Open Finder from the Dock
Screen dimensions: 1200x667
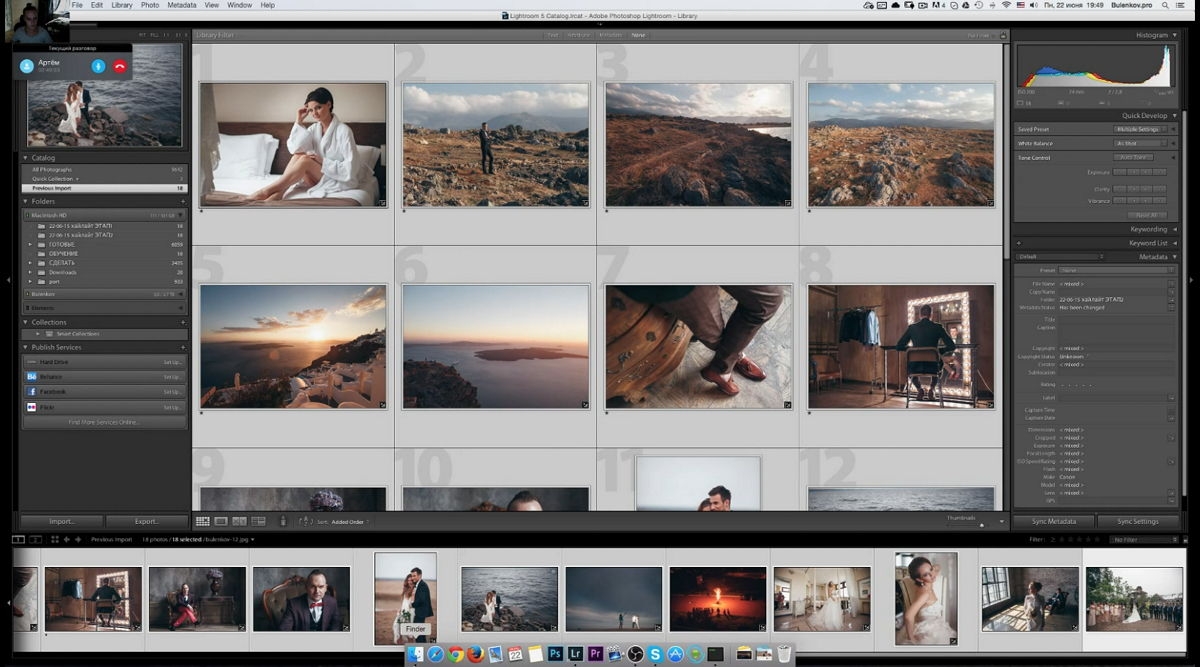(x=416, y=653)
